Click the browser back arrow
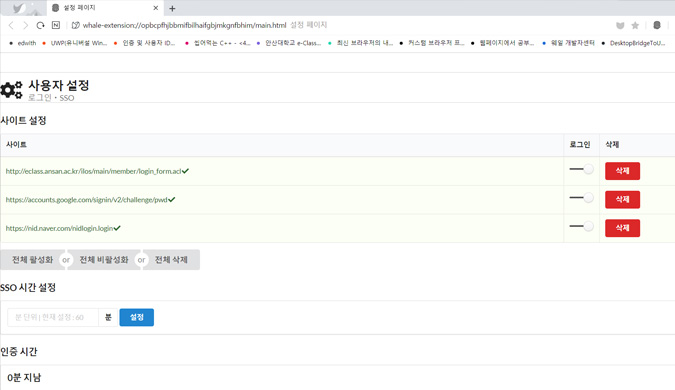675x390 pixels. (x=11, y=25)
